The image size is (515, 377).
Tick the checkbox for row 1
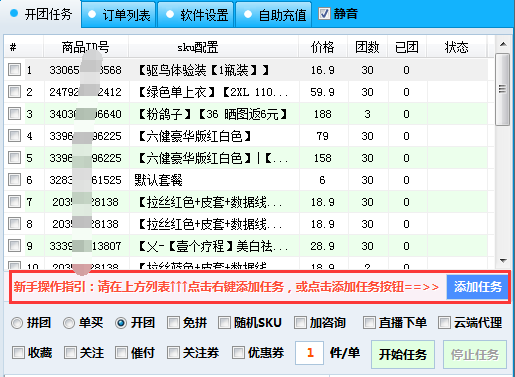(x=14, y=70)
